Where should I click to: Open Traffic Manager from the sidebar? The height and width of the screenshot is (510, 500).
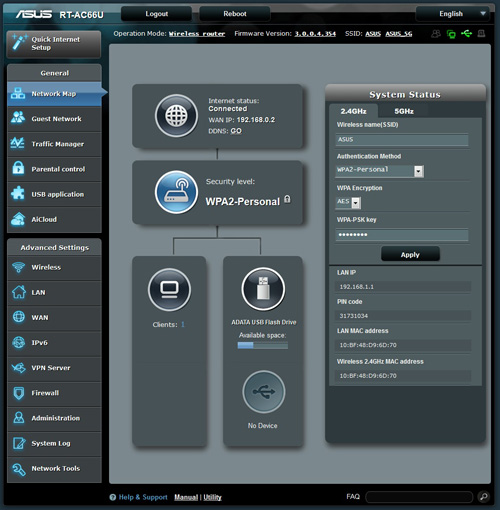click(x=54, y=144)
